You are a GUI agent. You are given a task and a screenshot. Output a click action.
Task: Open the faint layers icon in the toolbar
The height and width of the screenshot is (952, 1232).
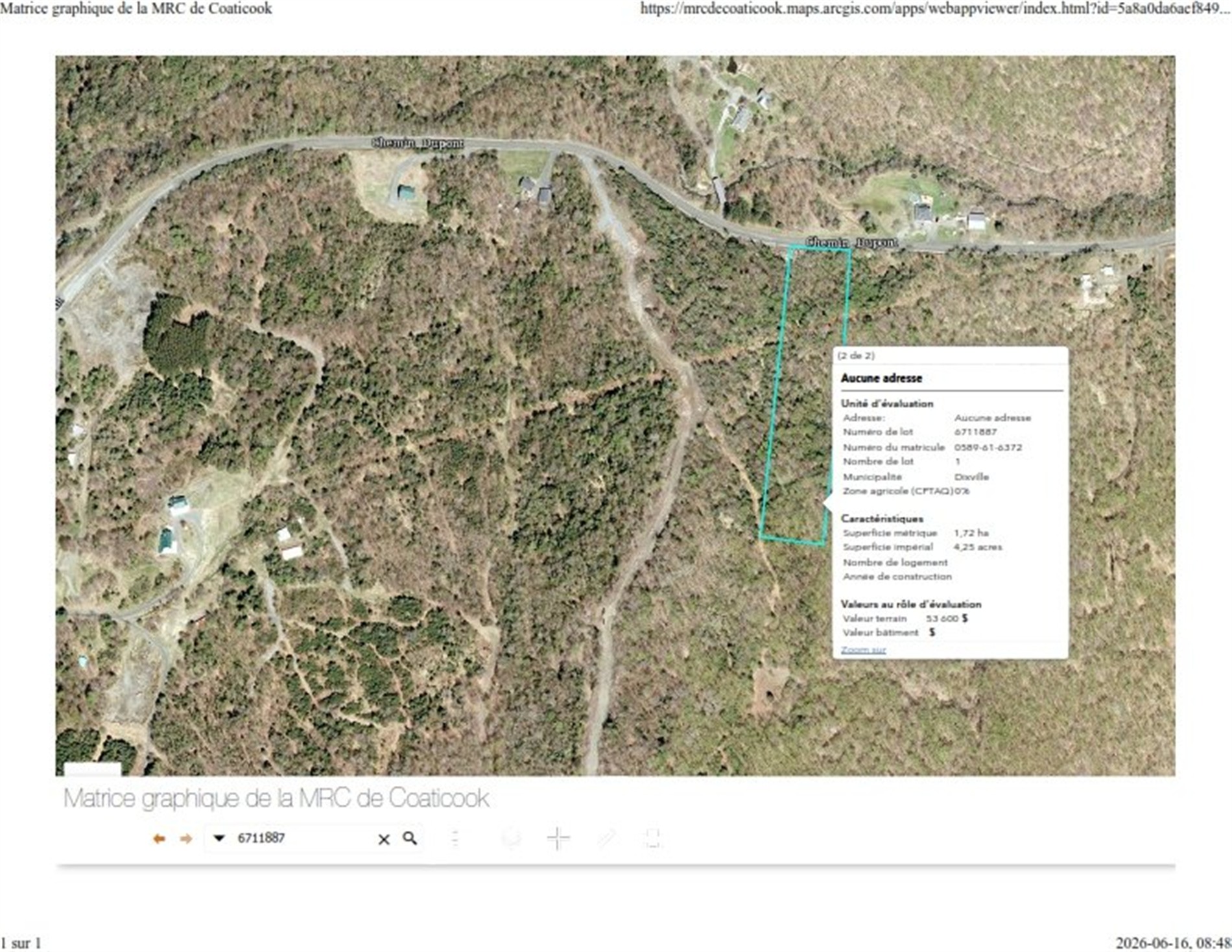[512, 839]
